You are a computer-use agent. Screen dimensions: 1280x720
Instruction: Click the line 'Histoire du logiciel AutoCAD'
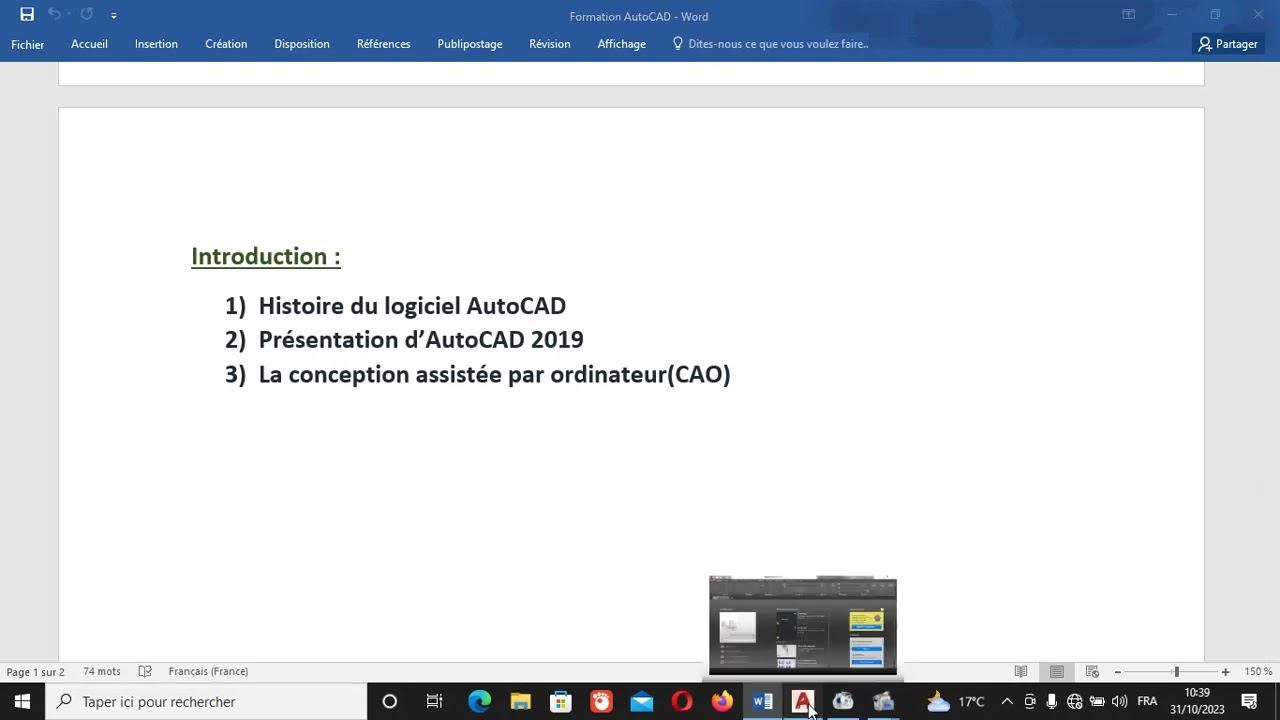point(412,306)
